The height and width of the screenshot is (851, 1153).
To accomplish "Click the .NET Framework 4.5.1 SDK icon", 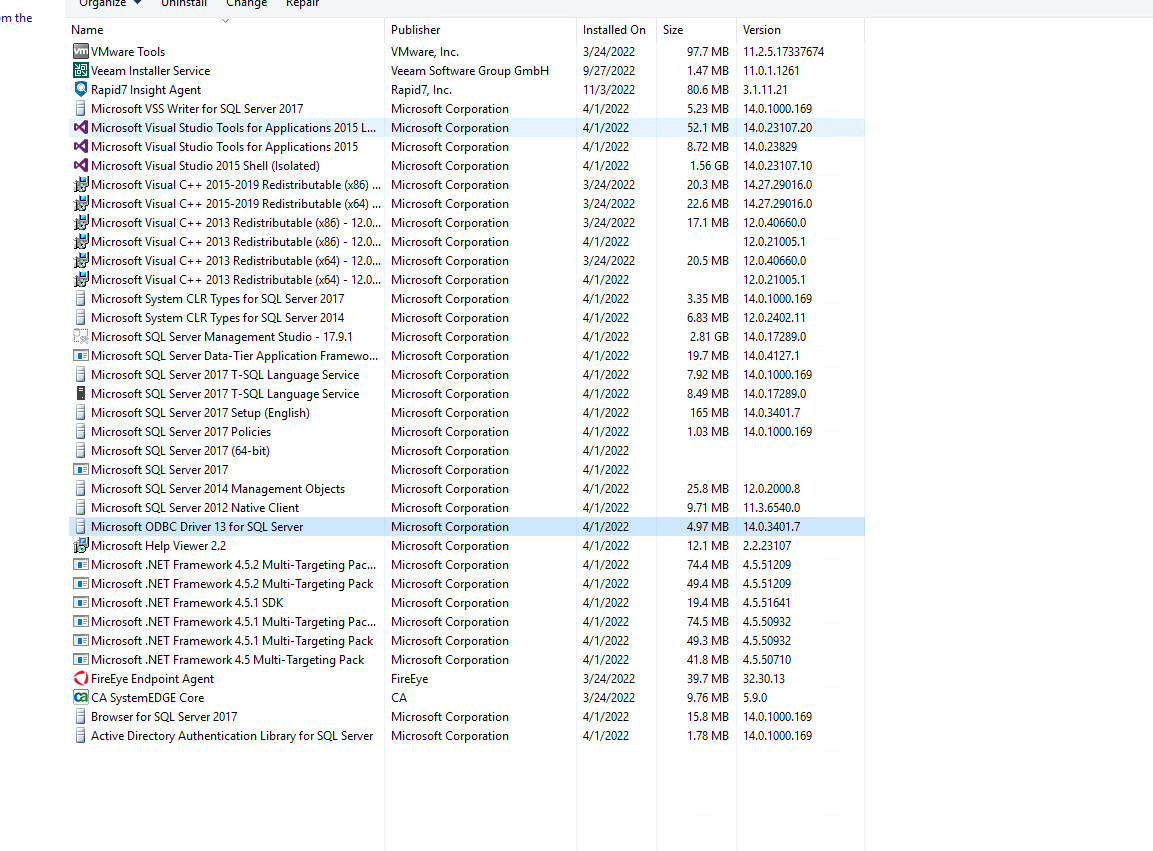I will 81,603.
